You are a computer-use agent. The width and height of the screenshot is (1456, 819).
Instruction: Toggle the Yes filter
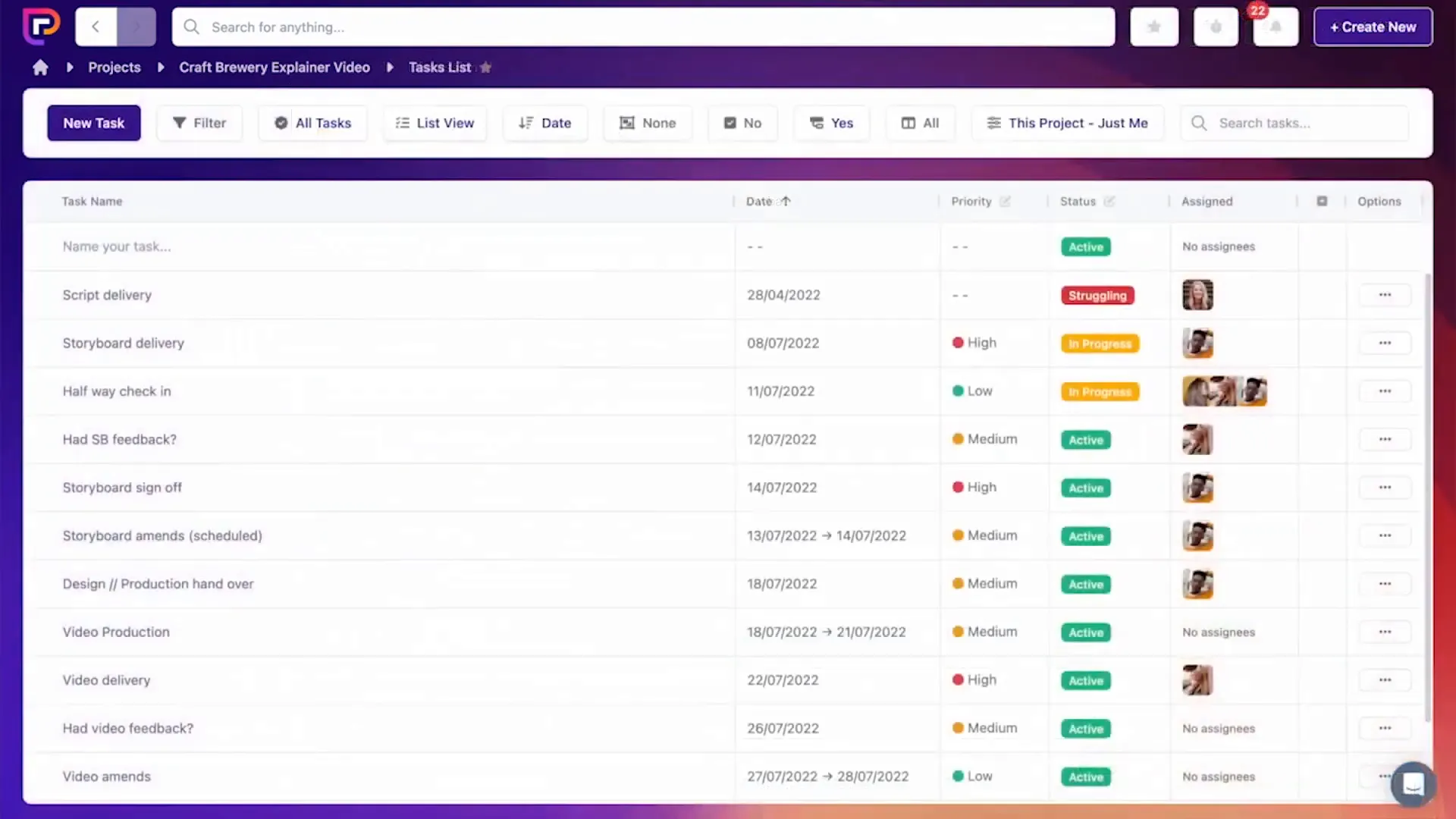[x=830, y=123]
